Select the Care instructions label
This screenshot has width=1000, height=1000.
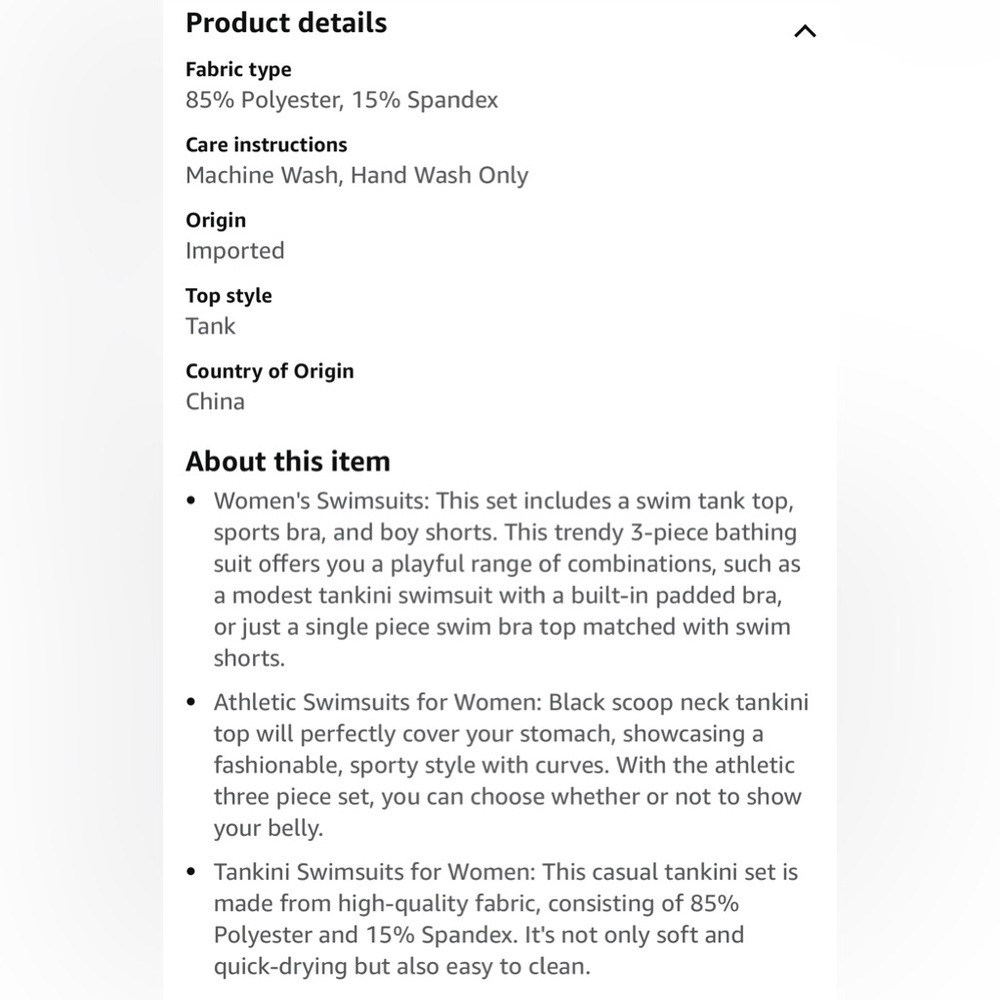[x=267, y=145]
